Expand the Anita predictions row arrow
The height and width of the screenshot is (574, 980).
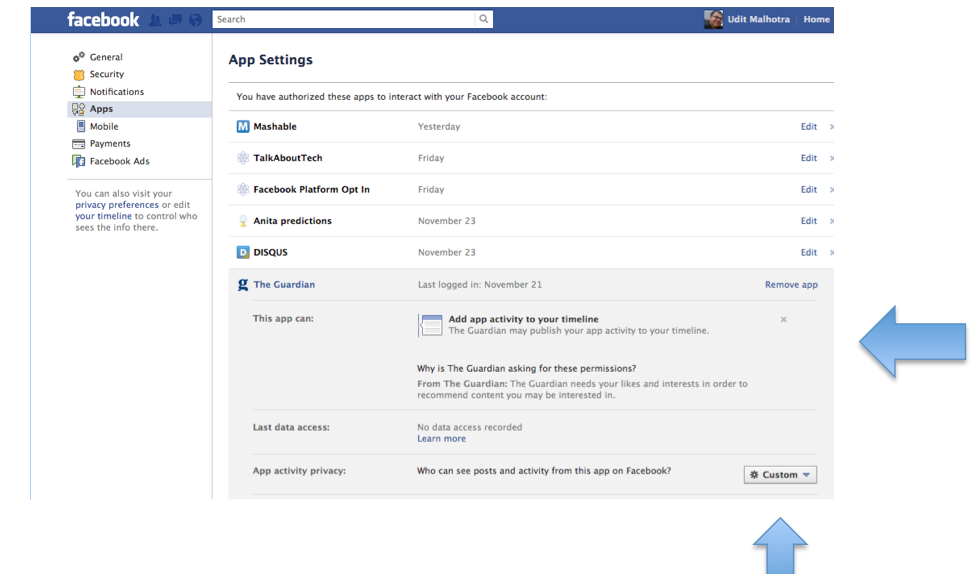[832, 221]
